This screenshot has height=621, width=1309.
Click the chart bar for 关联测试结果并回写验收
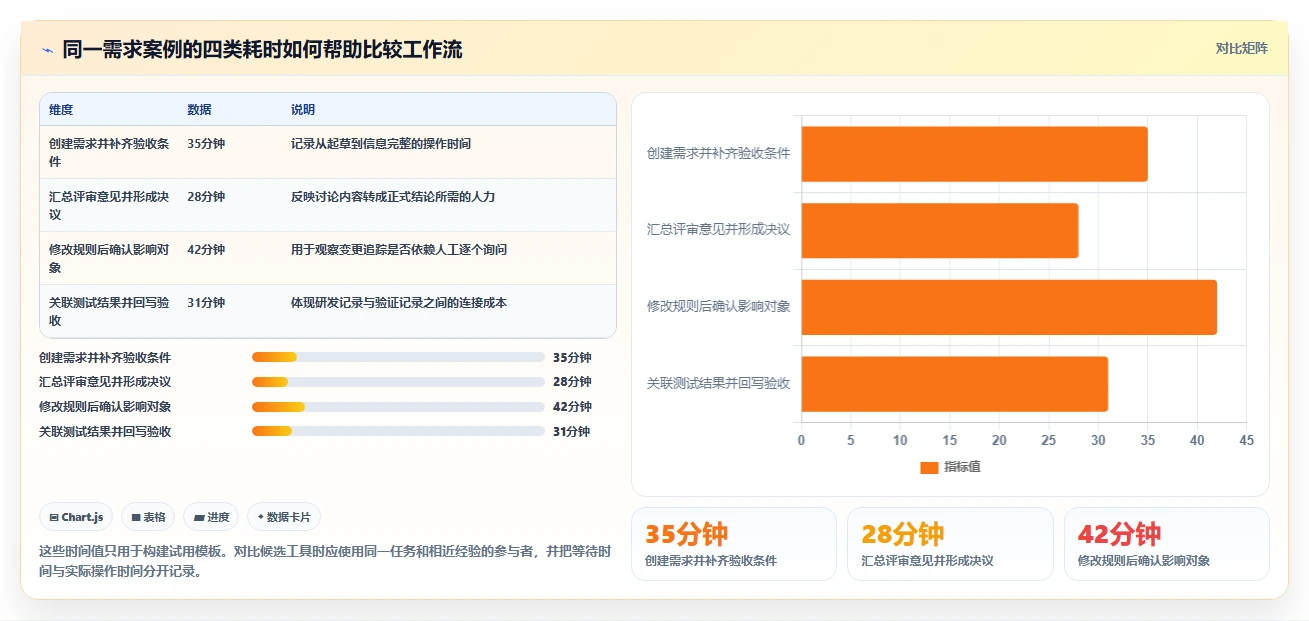pyautogui.click(x=954, y=384)
